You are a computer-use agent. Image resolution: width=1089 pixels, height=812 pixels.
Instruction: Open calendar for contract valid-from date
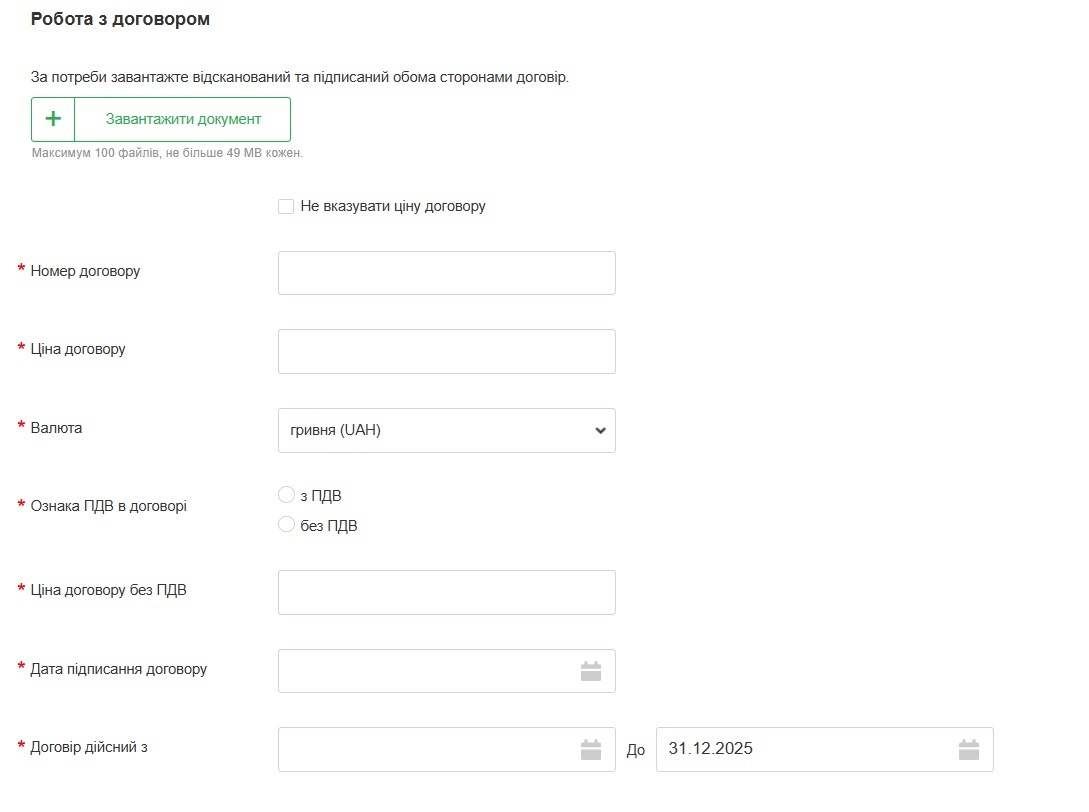(x=591, y=749)
